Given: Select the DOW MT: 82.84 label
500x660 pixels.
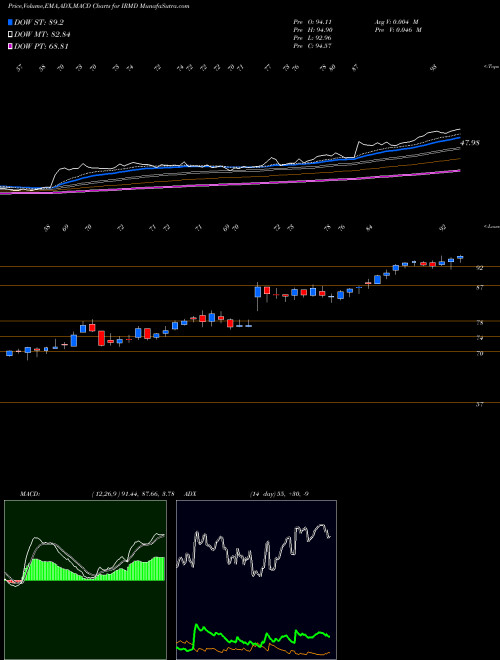Looking at the screenshot, I should click(42, 35).
